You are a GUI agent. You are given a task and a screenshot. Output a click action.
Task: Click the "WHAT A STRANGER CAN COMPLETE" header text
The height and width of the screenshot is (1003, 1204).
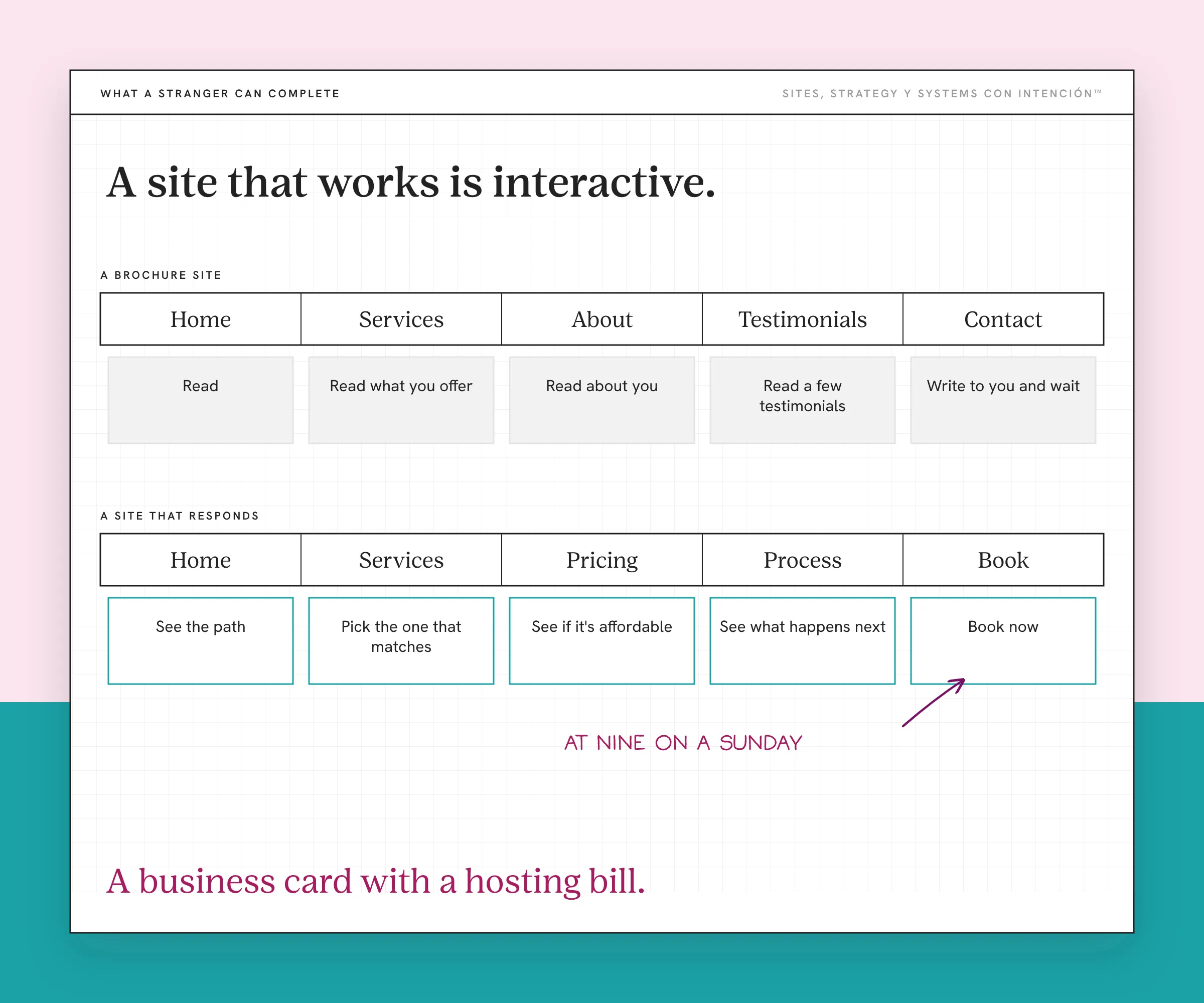(x=220, y=93)
